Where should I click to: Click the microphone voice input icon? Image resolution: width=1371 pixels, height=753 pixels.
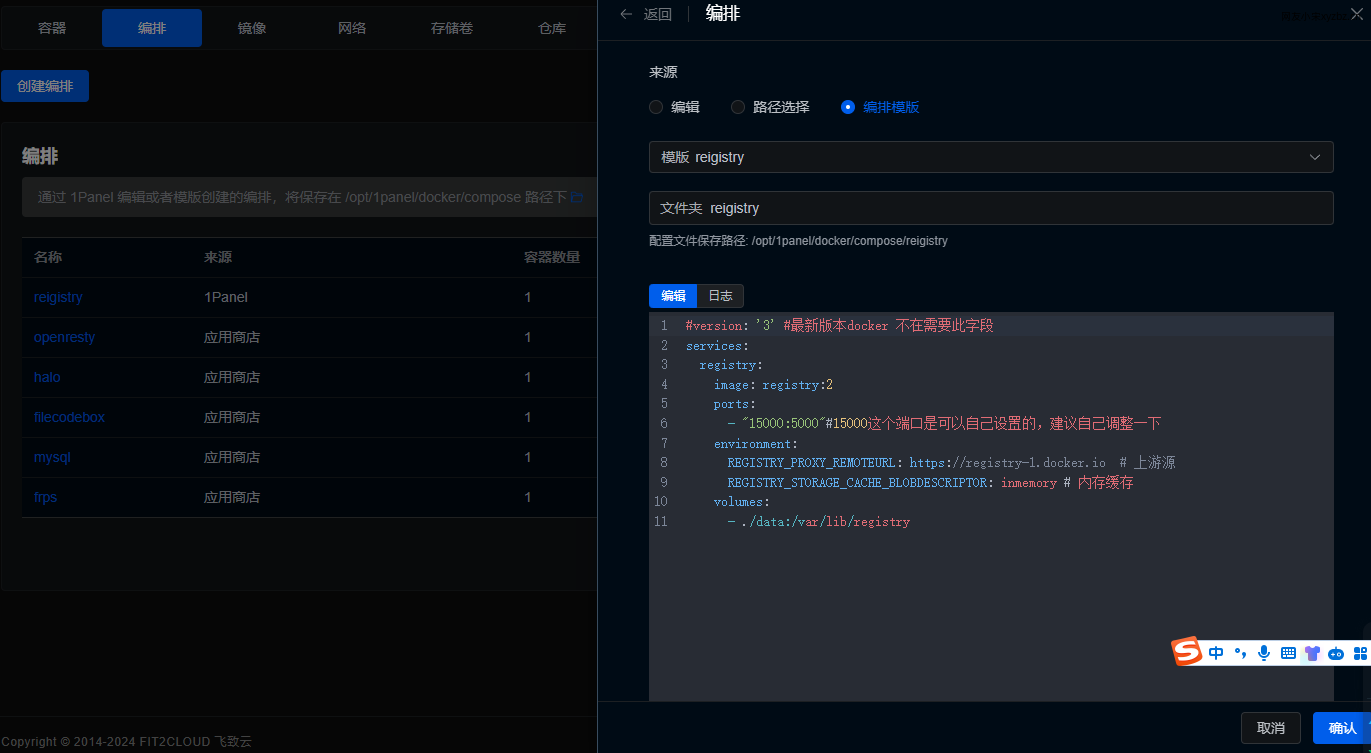(1264, 653)
